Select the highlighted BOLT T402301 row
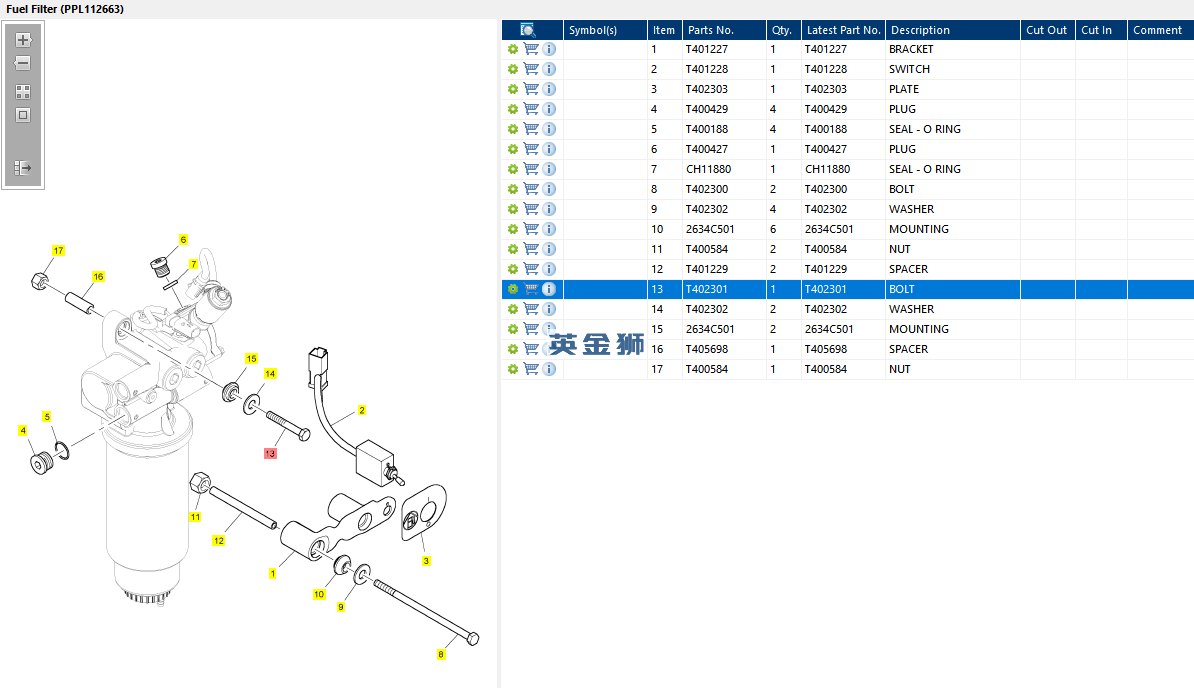Viewport: 1194px width, 688px height. [848, 289]
